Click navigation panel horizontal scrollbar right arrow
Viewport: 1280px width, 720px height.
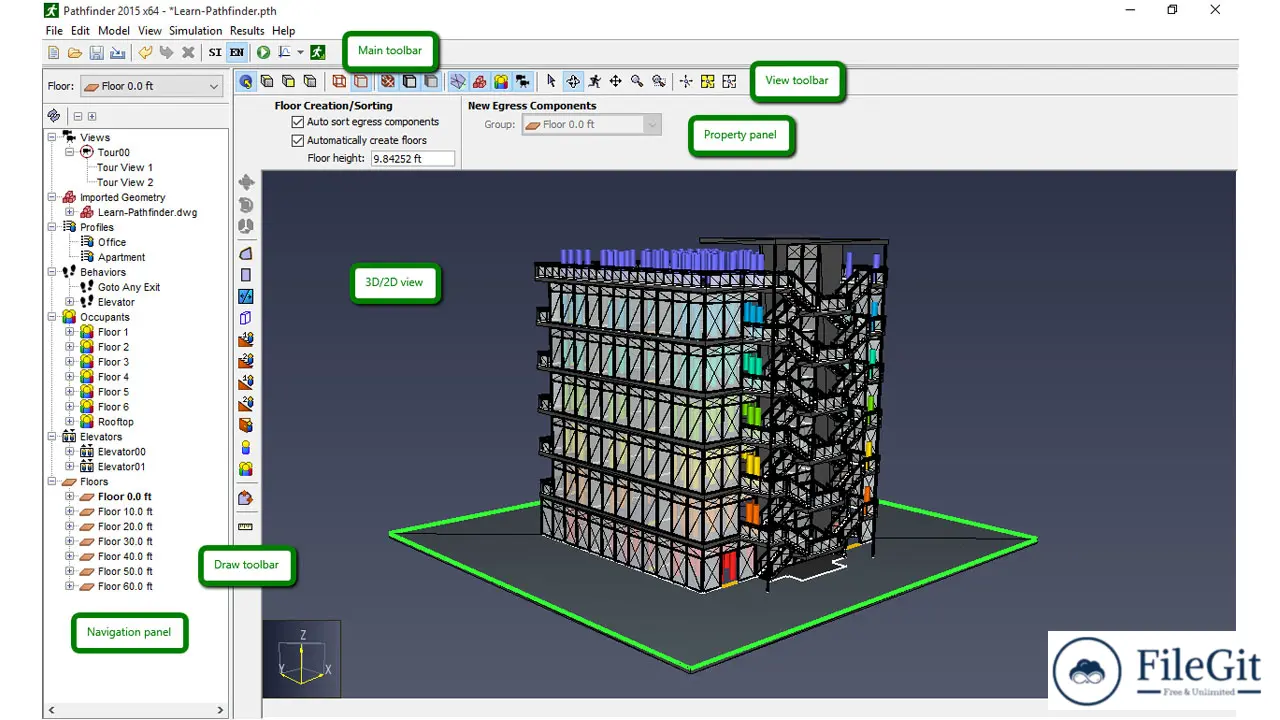222,710
